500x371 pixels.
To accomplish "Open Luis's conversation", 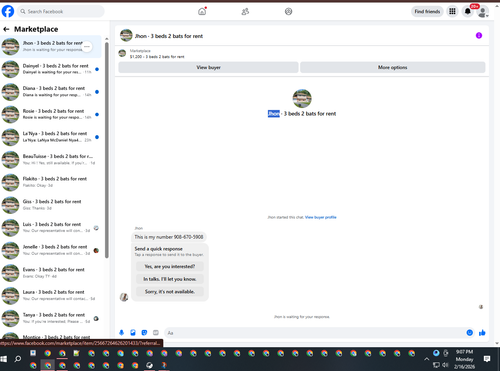I will [51, 228].
